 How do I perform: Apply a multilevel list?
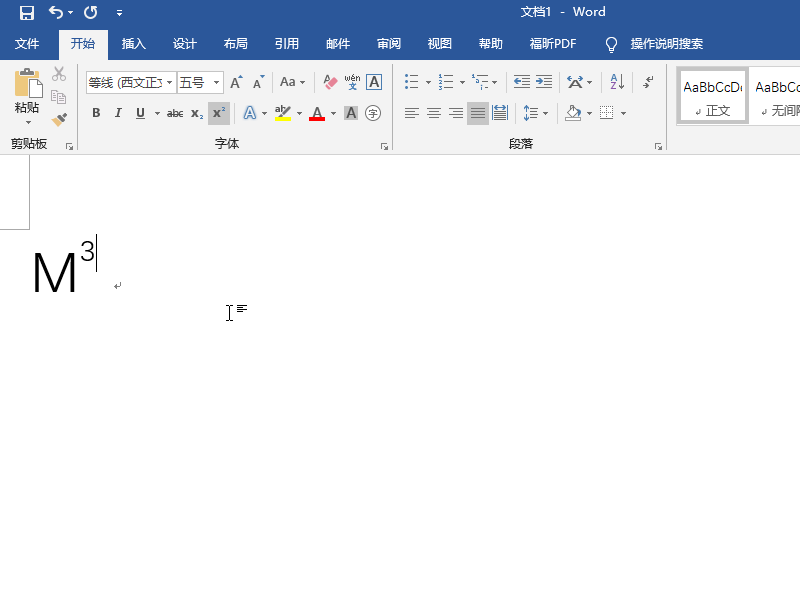(x=480, y=82)
